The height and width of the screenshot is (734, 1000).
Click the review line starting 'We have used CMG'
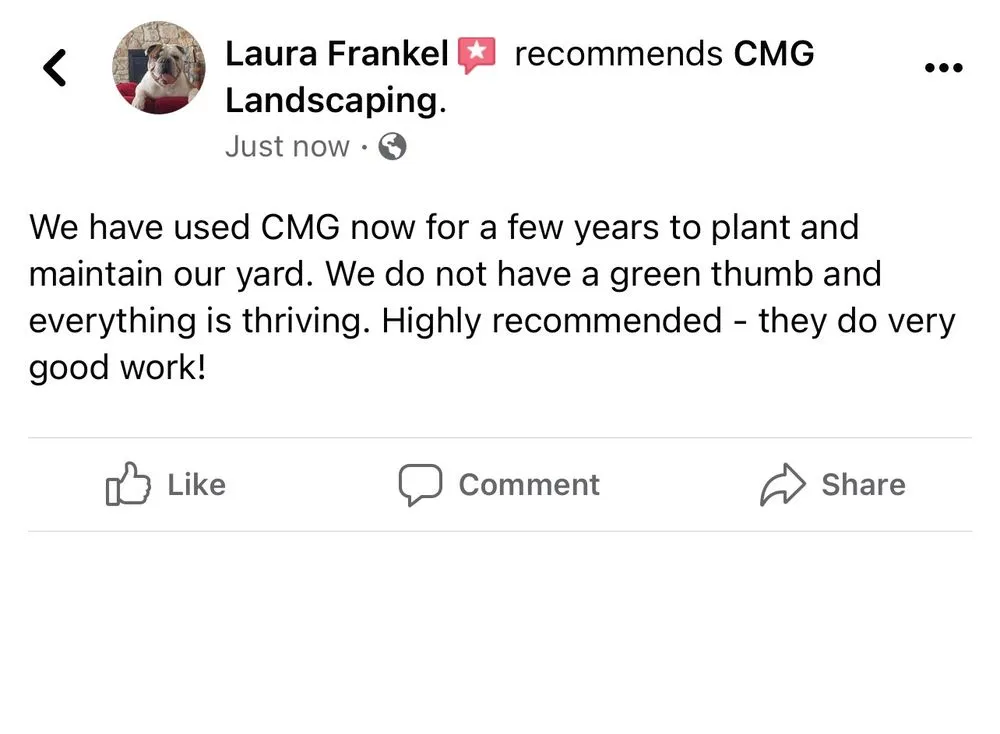pos(443,227)
